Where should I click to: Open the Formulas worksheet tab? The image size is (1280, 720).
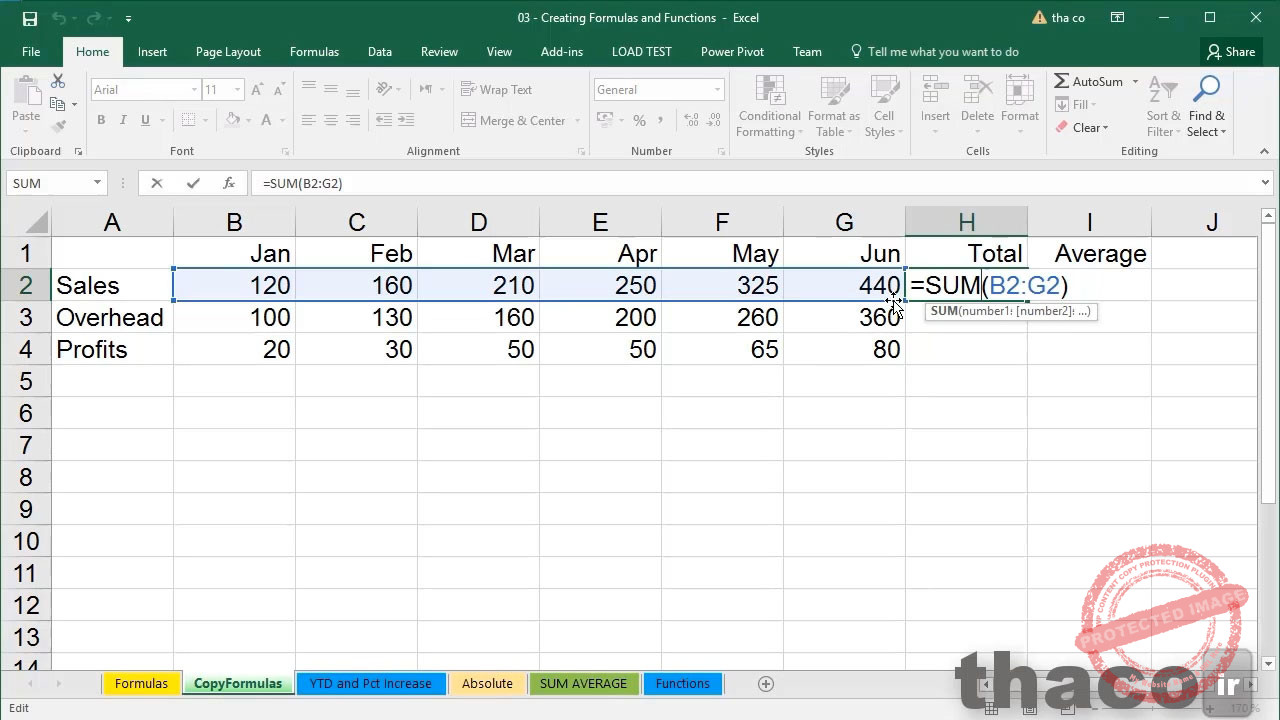point(141,684)
